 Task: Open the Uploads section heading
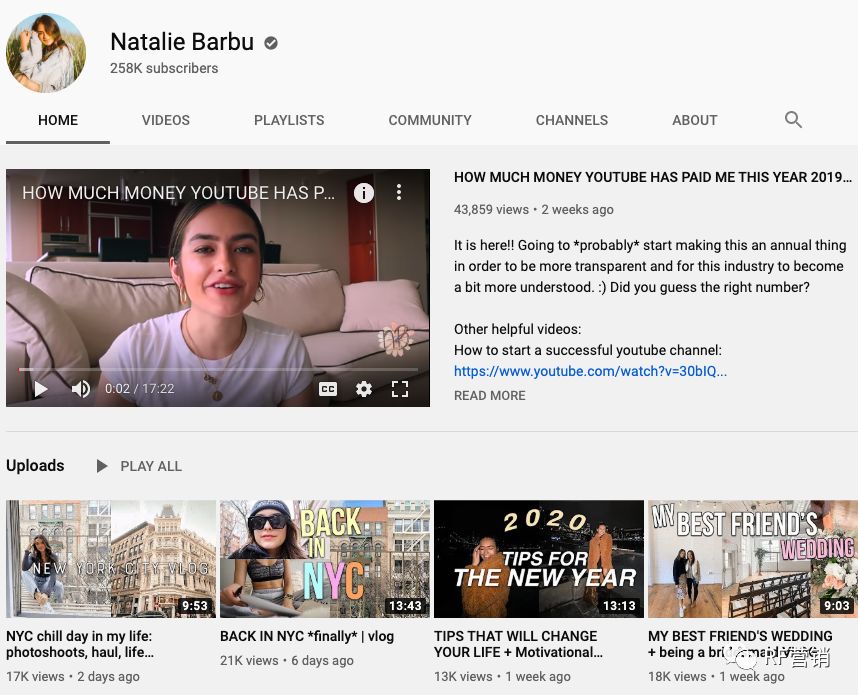tap(35, 466)
